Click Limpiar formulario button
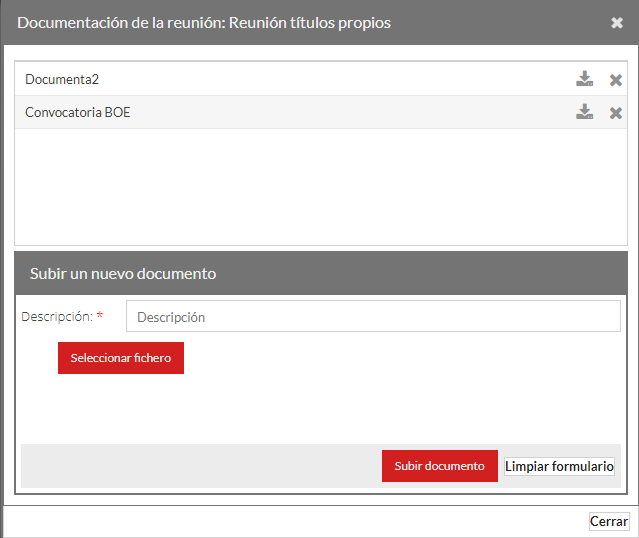 click(x=559, y=466)
